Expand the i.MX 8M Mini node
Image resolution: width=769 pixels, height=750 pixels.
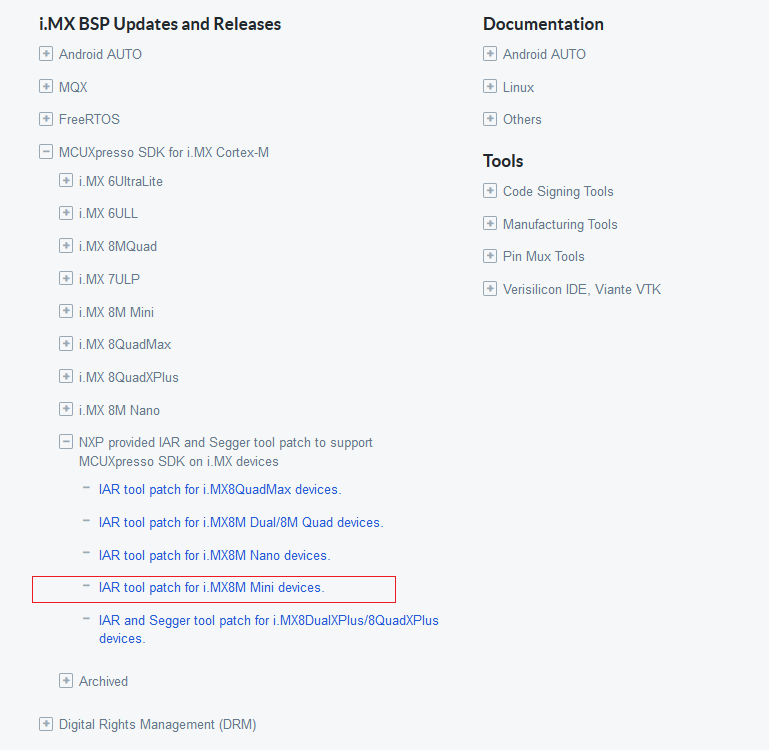(66, 312)
